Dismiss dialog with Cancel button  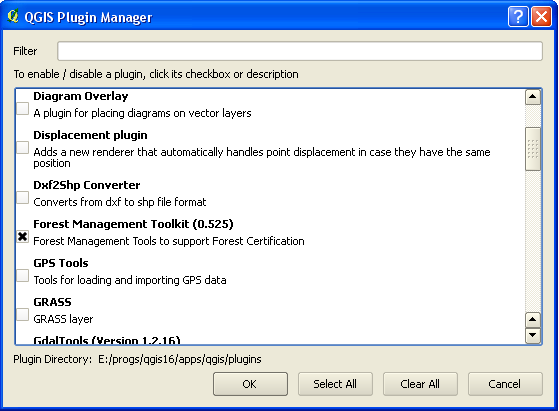pyautogui.click(x=505, y=384)
